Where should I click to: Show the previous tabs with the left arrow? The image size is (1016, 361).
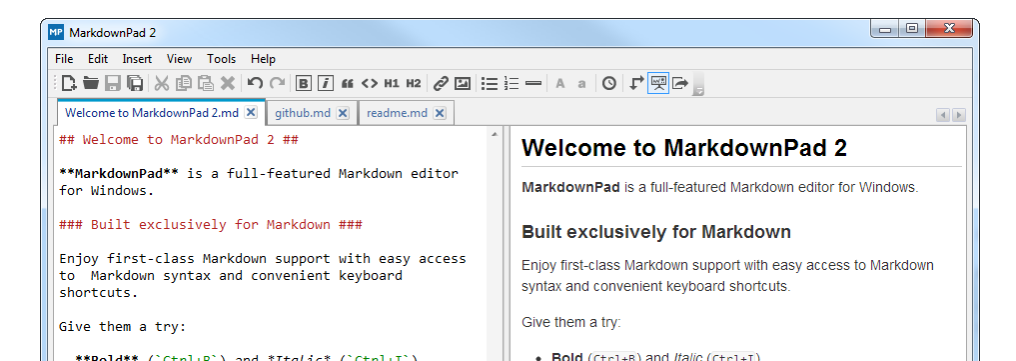(x=943, y=115)
